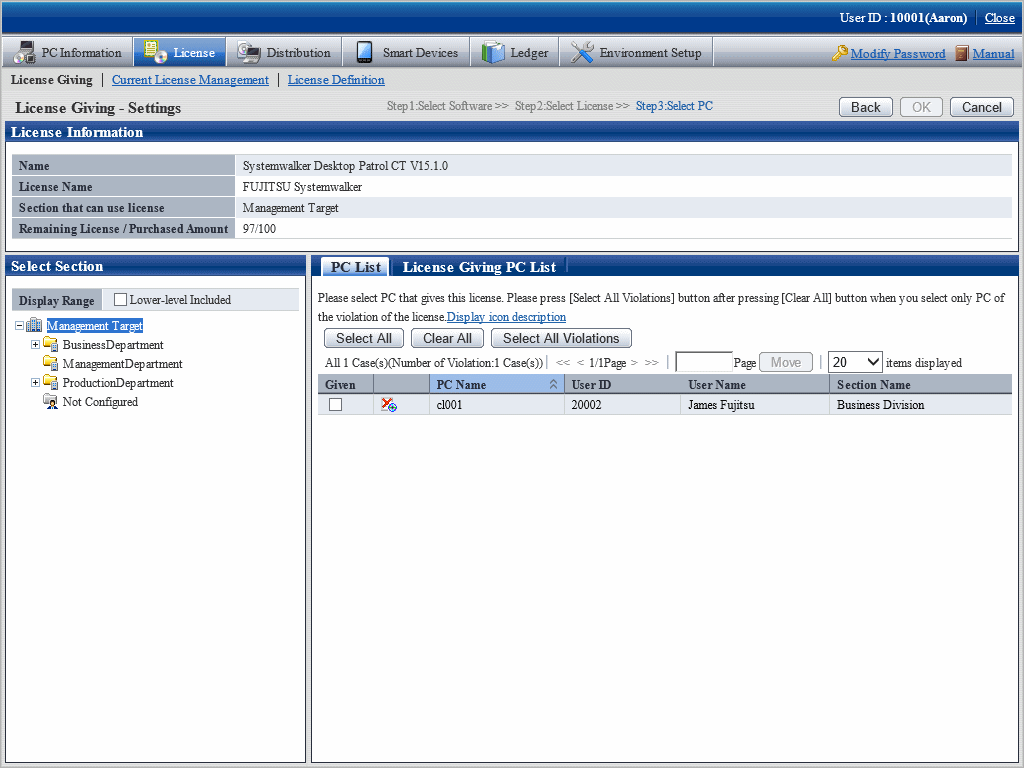This screenshot has height=768, width=1024.
Task: Check the Given box for cl001
Action: pos(336,405)
